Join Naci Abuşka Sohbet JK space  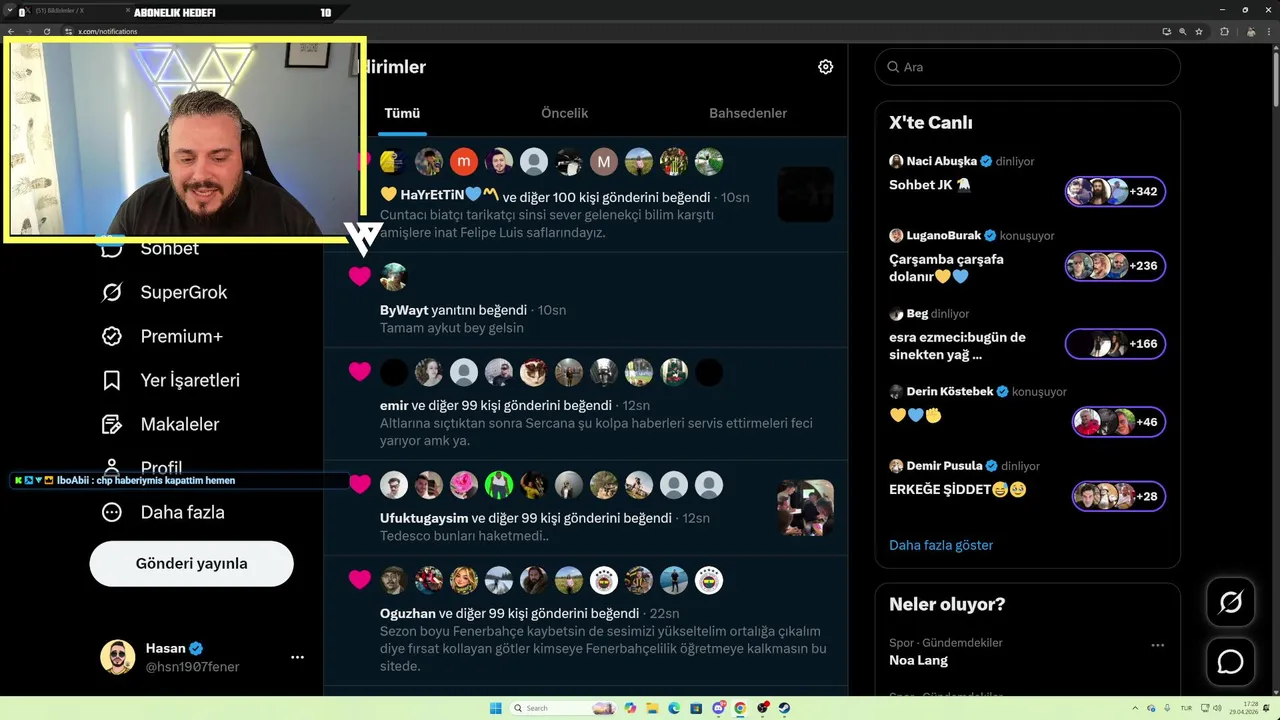929,185
